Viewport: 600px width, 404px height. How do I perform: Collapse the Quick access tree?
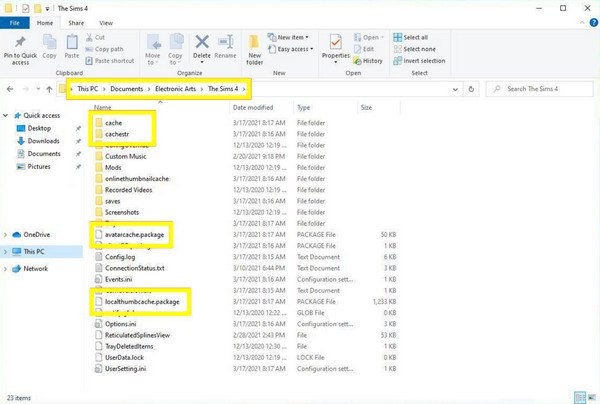point(5,115)
